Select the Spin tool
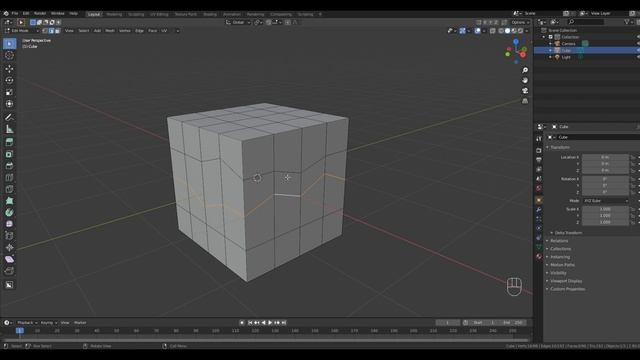 pos(9,212)
